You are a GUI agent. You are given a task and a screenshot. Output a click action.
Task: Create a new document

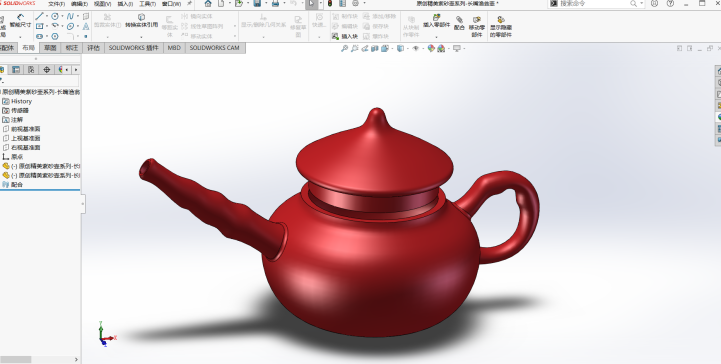(221, 4)
